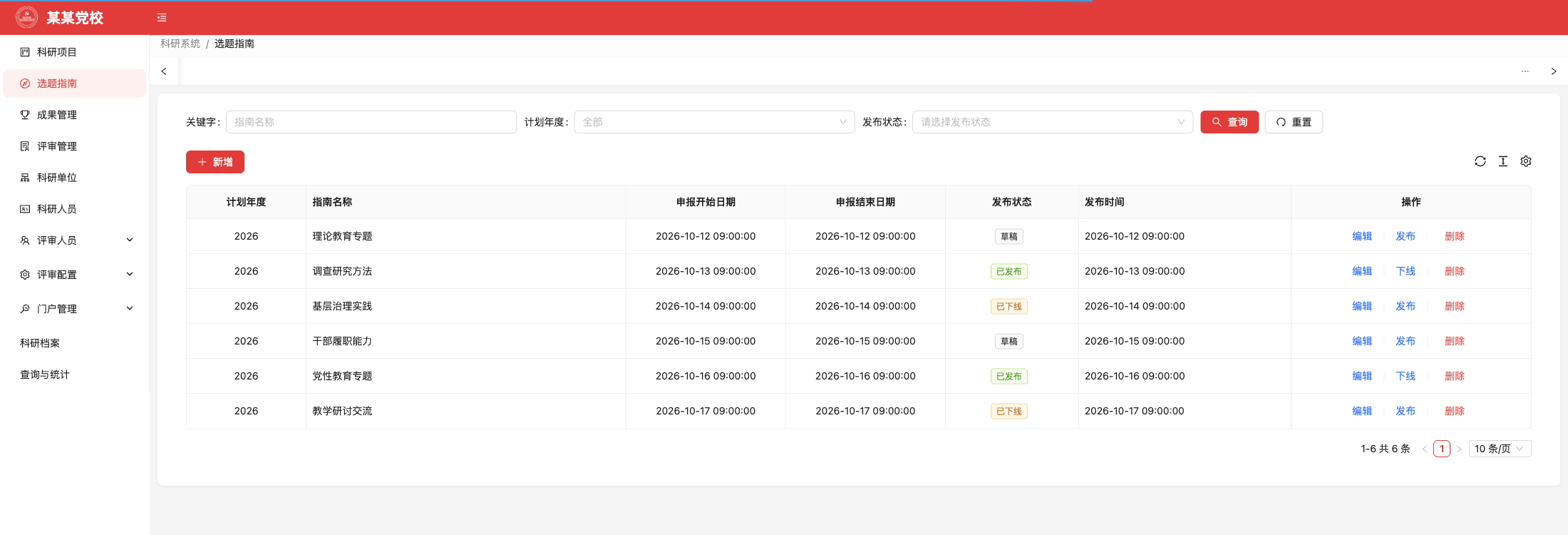Click 编辑 for 教学研讨交流
1568x535 pixels.
click(x=1362, y=411)
